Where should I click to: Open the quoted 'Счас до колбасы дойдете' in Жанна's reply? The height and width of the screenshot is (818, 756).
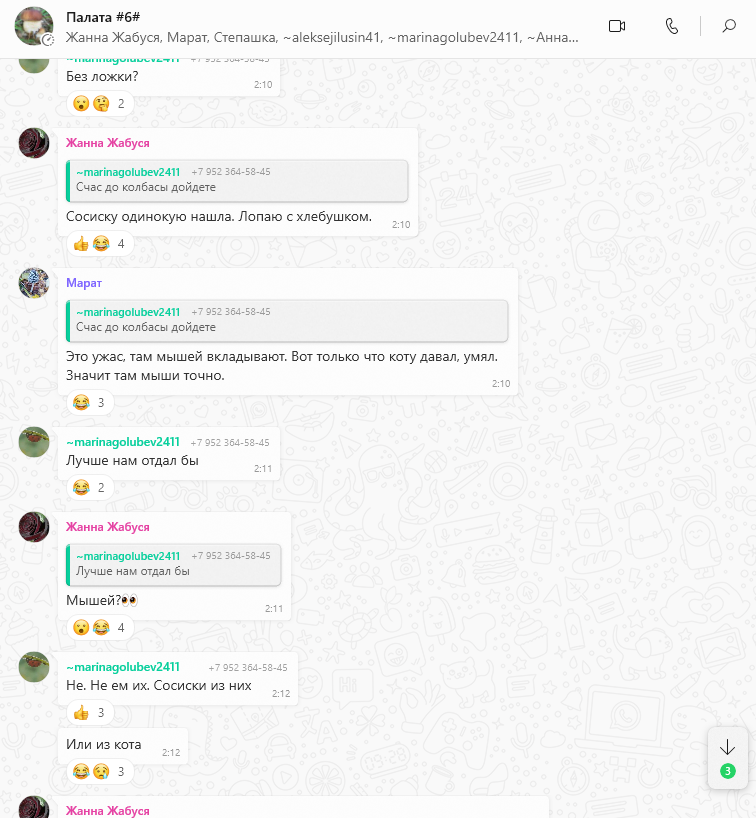point(237,181)
